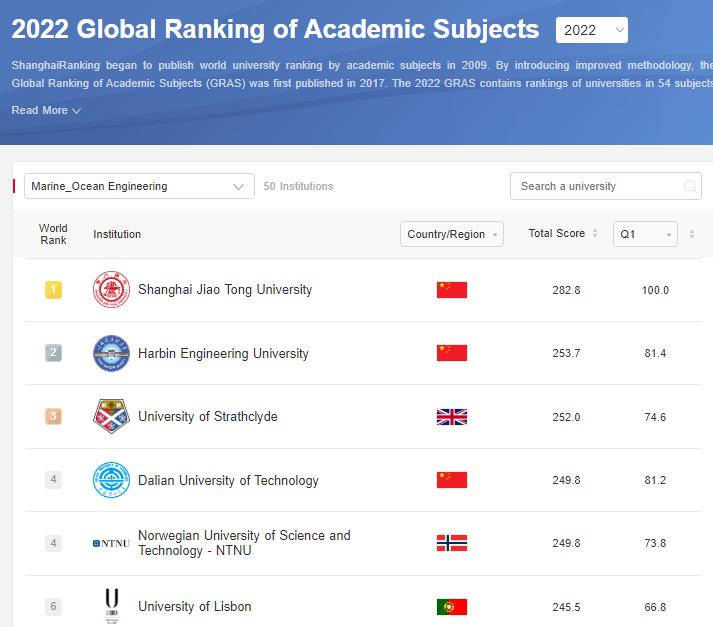
Task: Click the gold rank 1 badge
Action: pos(53,290)
